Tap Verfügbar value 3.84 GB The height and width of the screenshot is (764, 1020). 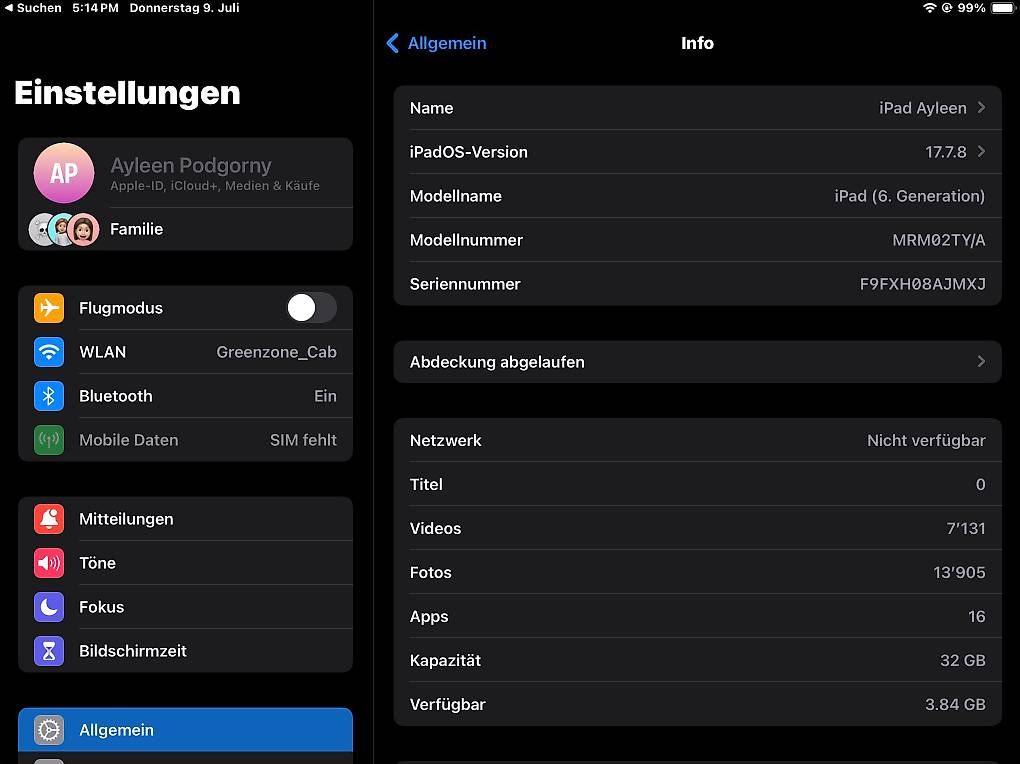956,705
